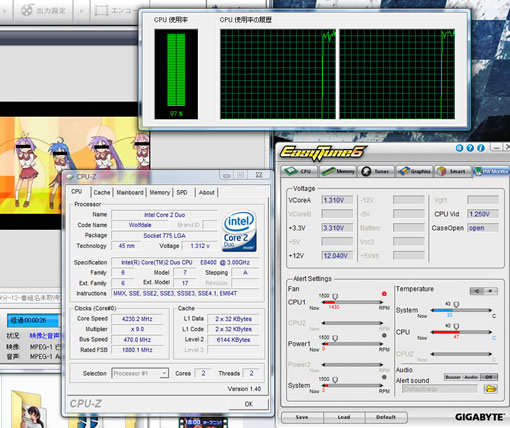Open the Cache tab in CPU-Z
The image size is (510, 428).
click(x=102, y=192)
